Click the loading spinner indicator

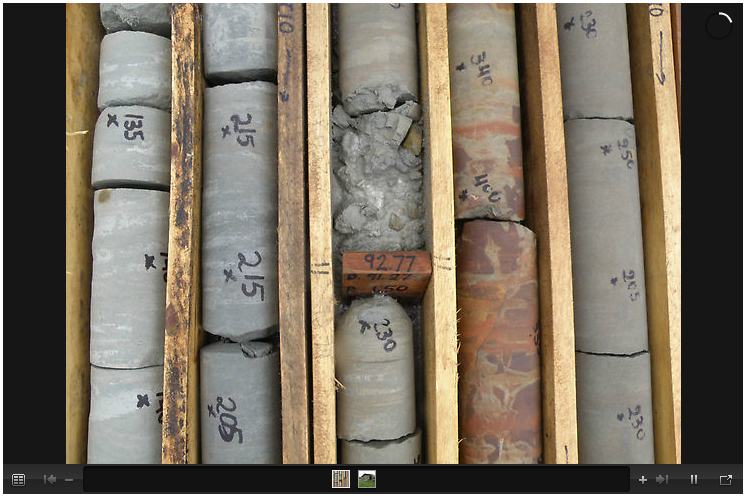pos(718,26)
